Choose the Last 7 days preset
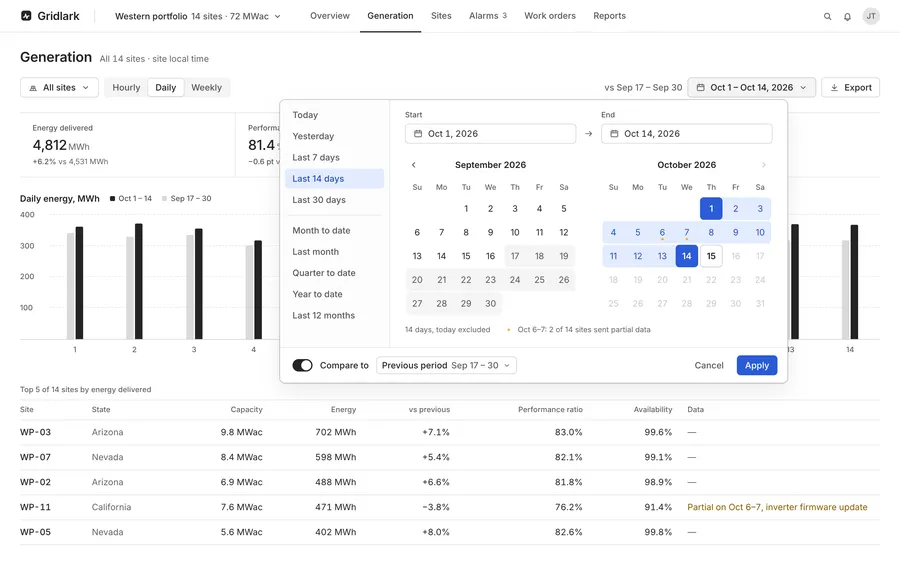The image size is (900, 562). (x=334, y=157)
